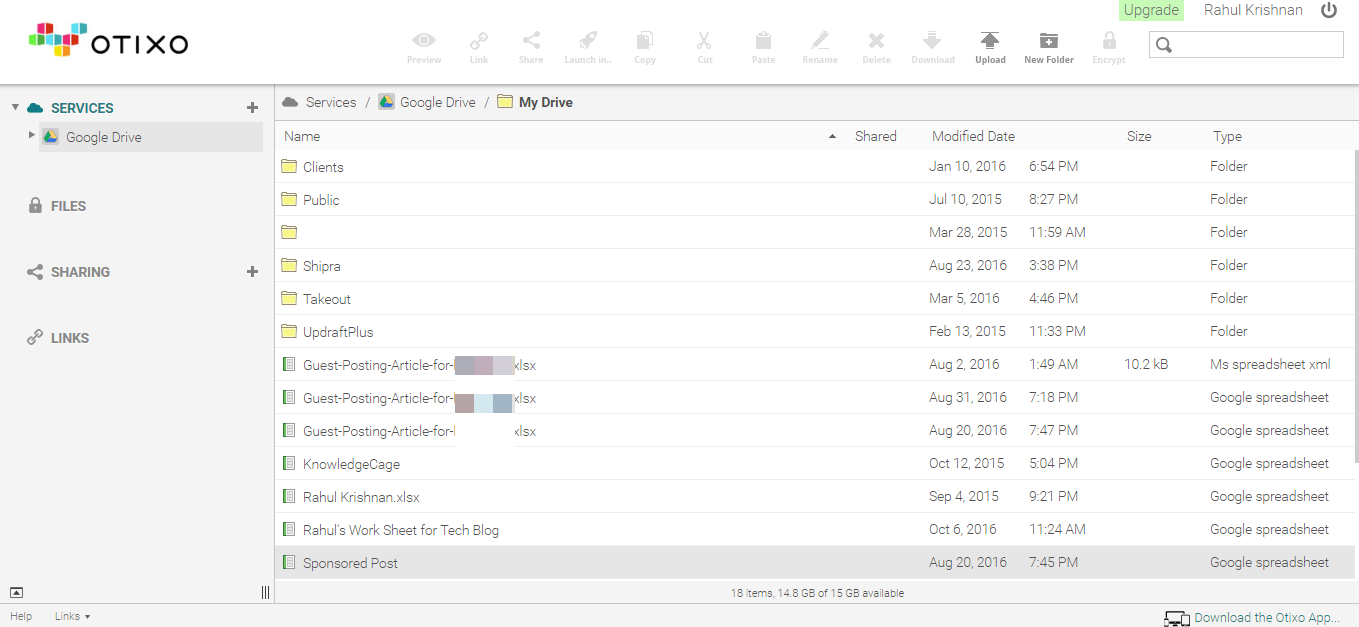
Task: Click the Google Drive breadcrumb link
Action: (x=437, y=102)
